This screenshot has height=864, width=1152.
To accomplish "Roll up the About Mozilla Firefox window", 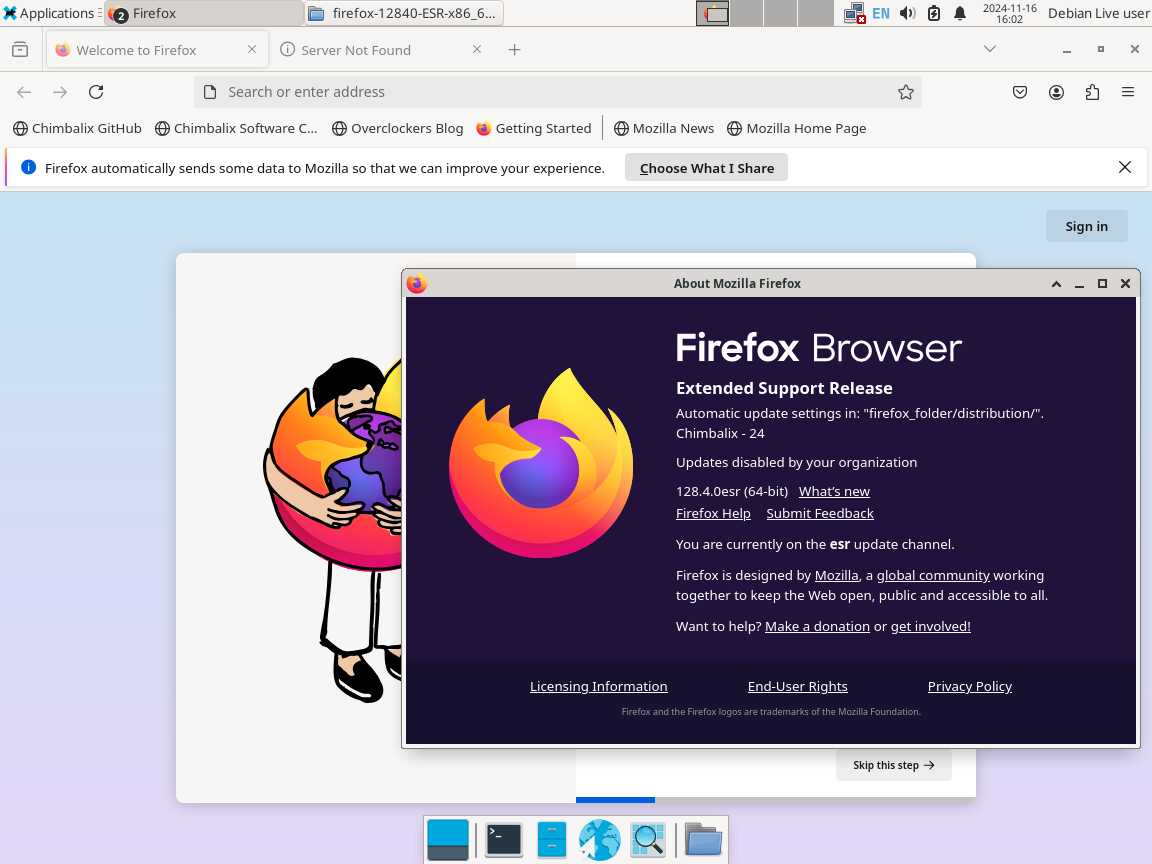I will tap(1056, 284).
